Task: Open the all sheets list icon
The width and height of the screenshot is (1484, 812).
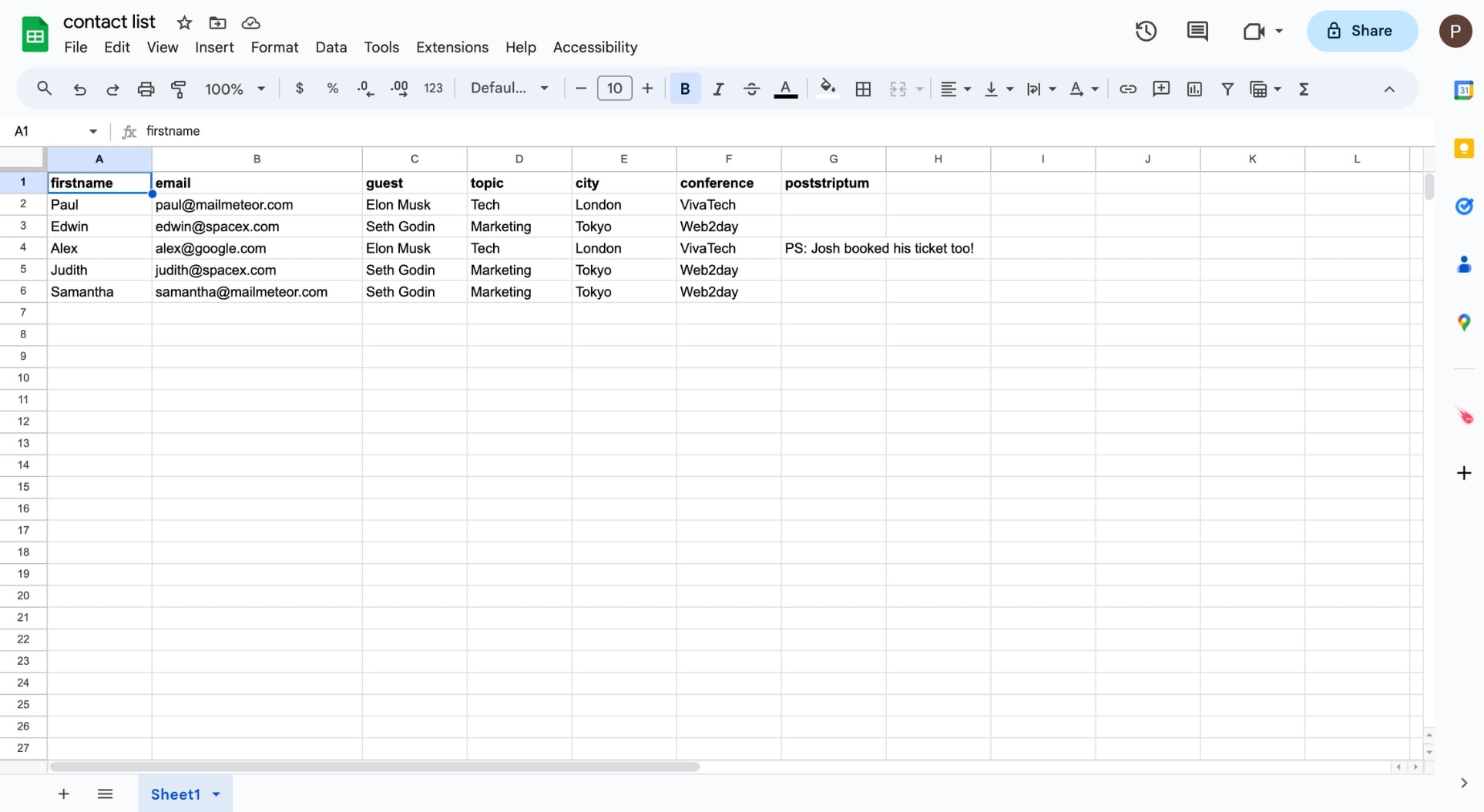Action: pos(106,794)
